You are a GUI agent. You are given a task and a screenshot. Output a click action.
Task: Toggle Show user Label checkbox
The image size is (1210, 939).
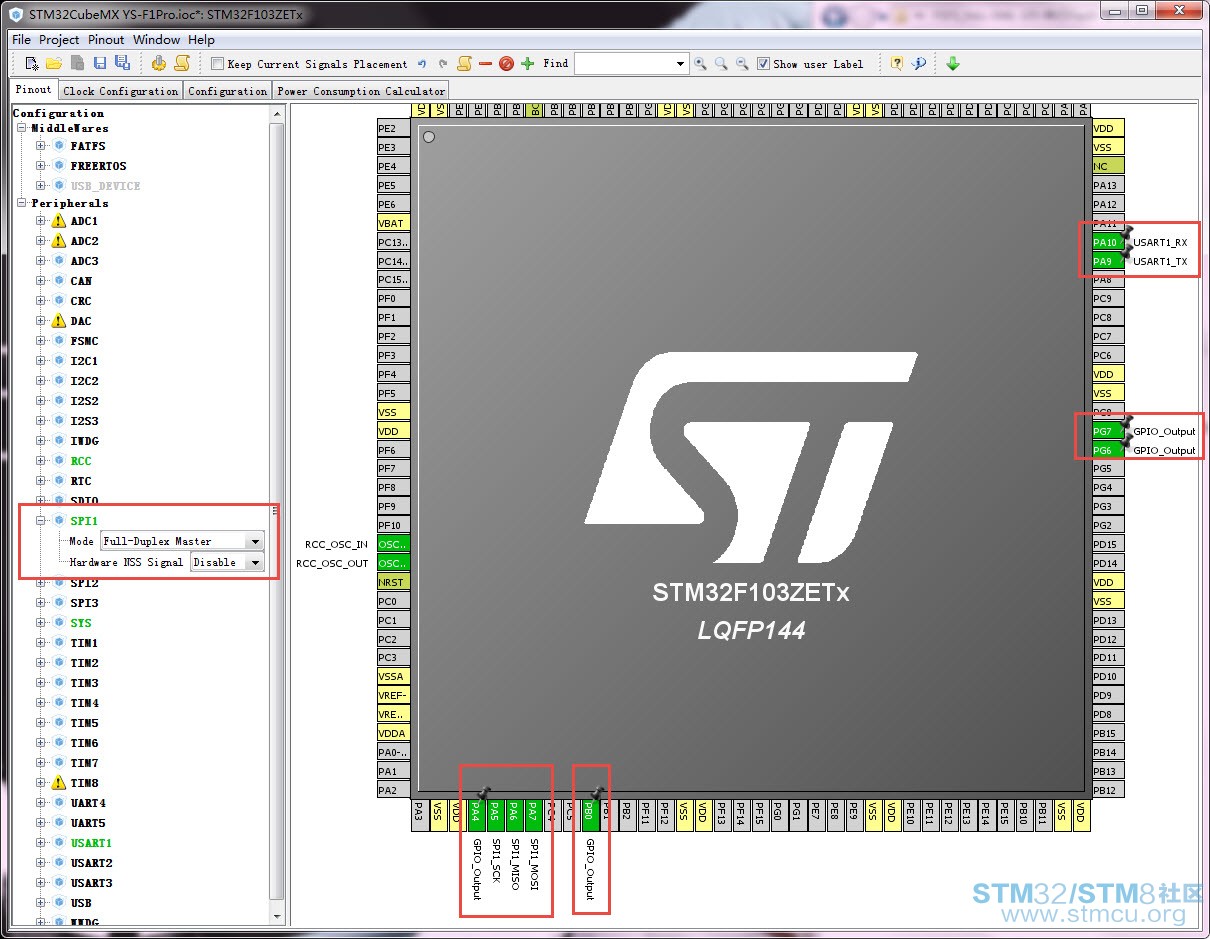(764, 64)
